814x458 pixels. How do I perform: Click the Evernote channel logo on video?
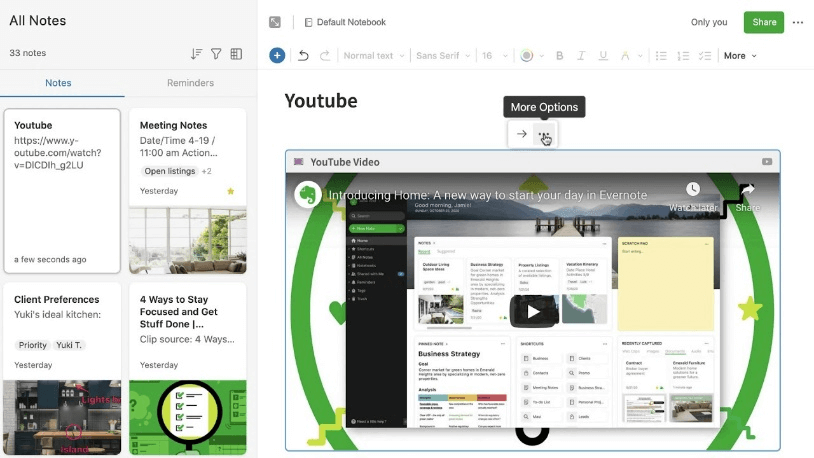pos(307,195)
